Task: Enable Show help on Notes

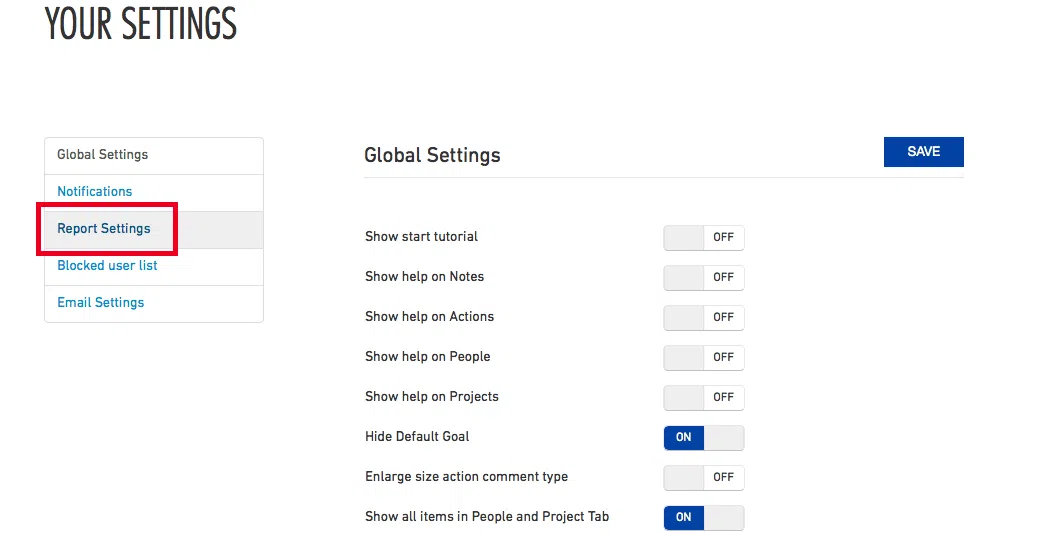Action: pyautogui.click(x=704, y=277)
